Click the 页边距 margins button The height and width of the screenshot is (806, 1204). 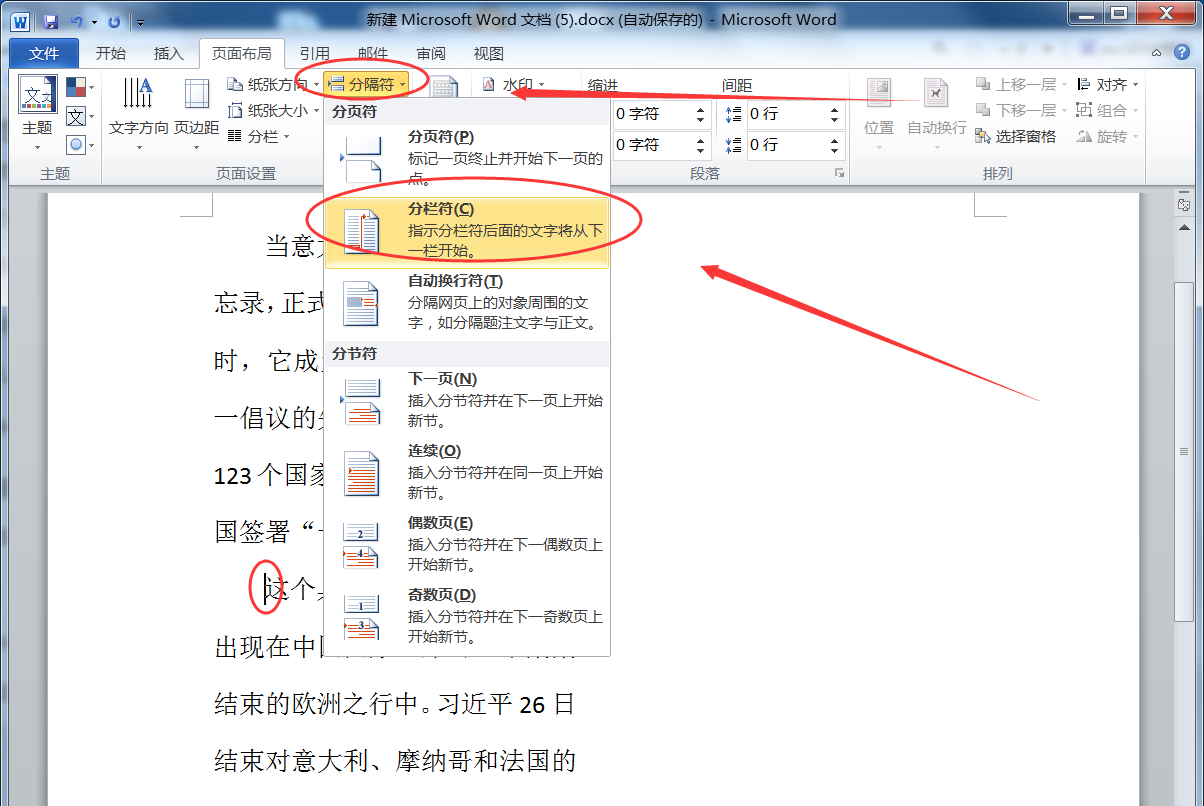coord(196,114)
